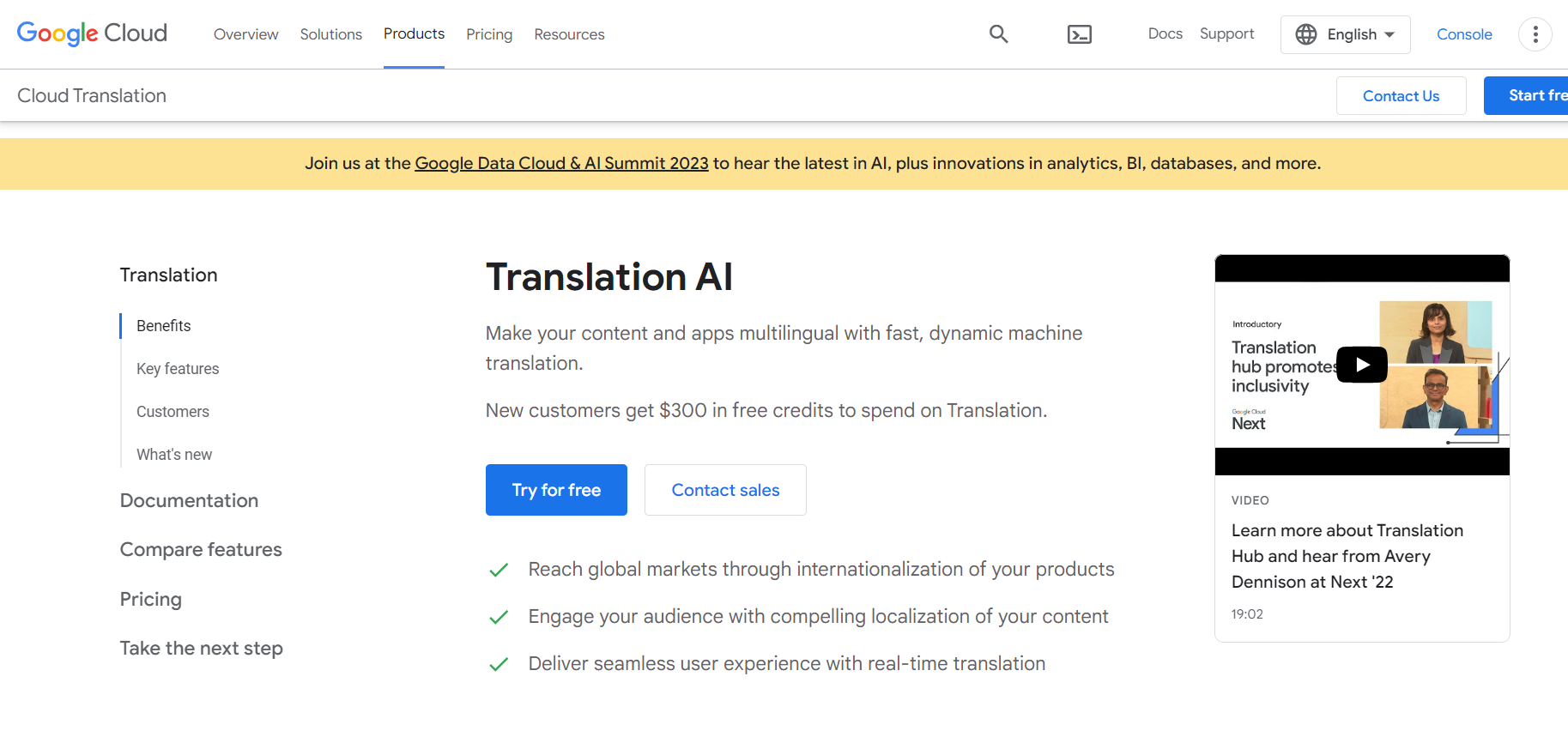The height and width of the screenshot is (731, 1568).
Task: Jump to Key features section
Action: pyautogui.click(x=178, y=369)
